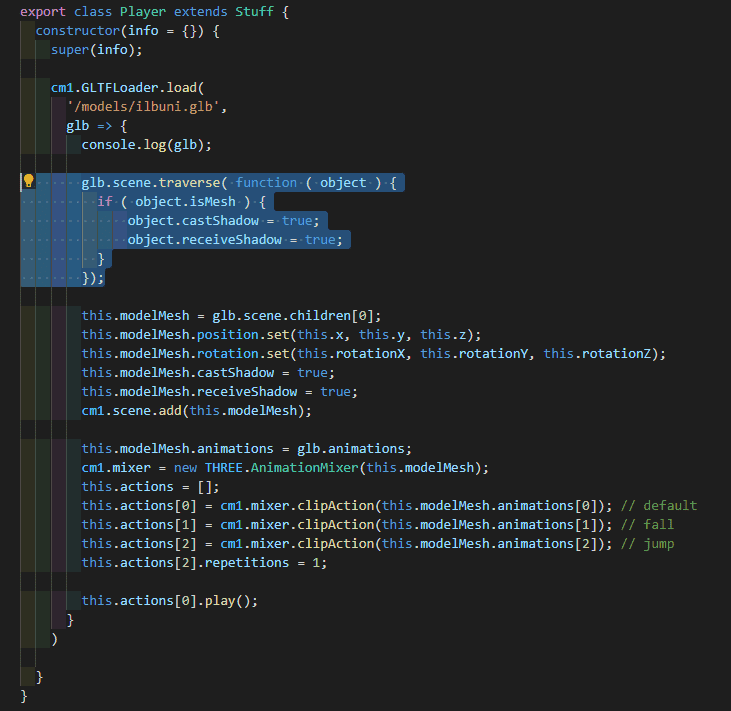Click 'object.castShadow' in selected block

193,221
